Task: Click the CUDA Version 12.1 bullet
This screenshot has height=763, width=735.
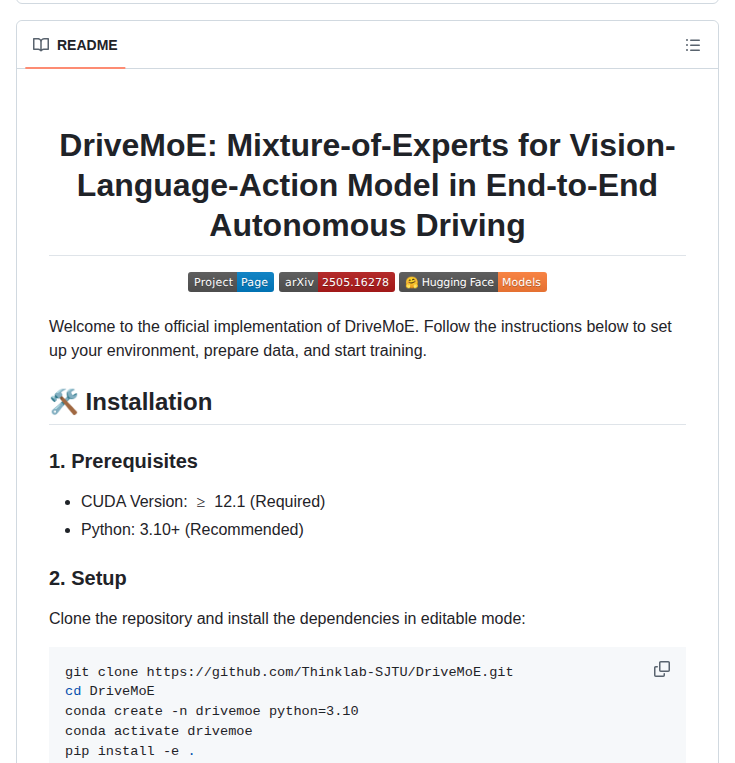Action: click(x=203, y=502)
